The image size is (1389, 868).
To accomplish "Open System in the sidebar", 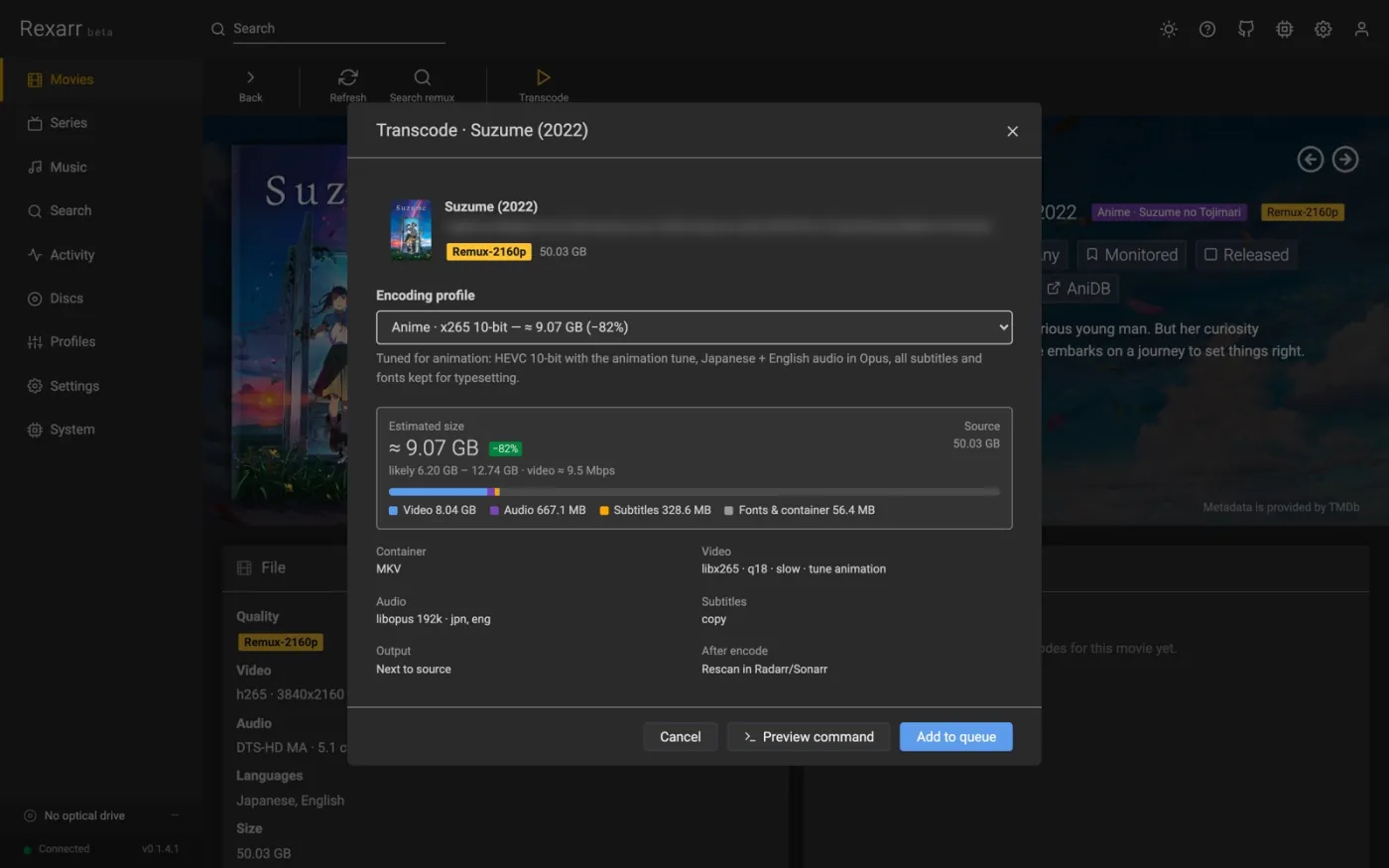I will click(x=101, y=430).
